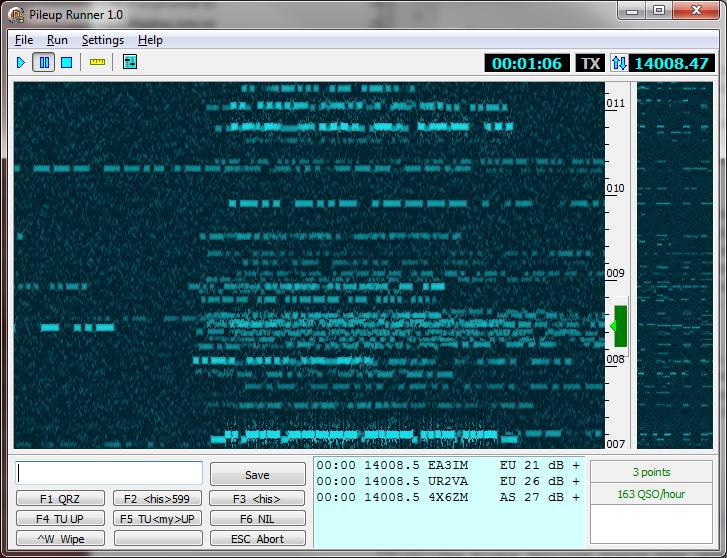Click the 3 points score label

point(651,472)
